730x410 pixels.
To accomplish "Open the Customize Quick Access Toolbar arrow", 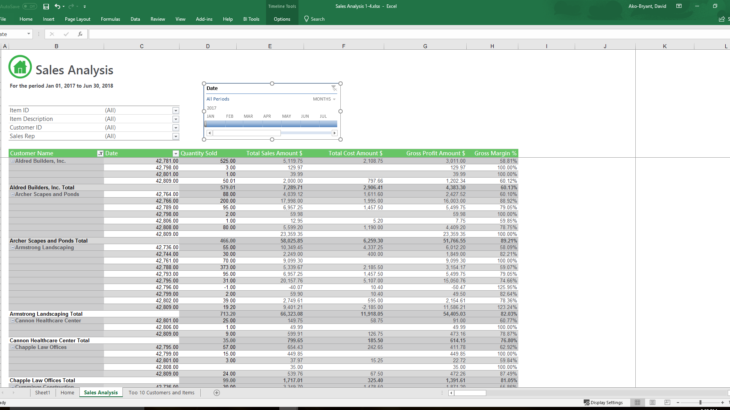I will coord(85,7).
